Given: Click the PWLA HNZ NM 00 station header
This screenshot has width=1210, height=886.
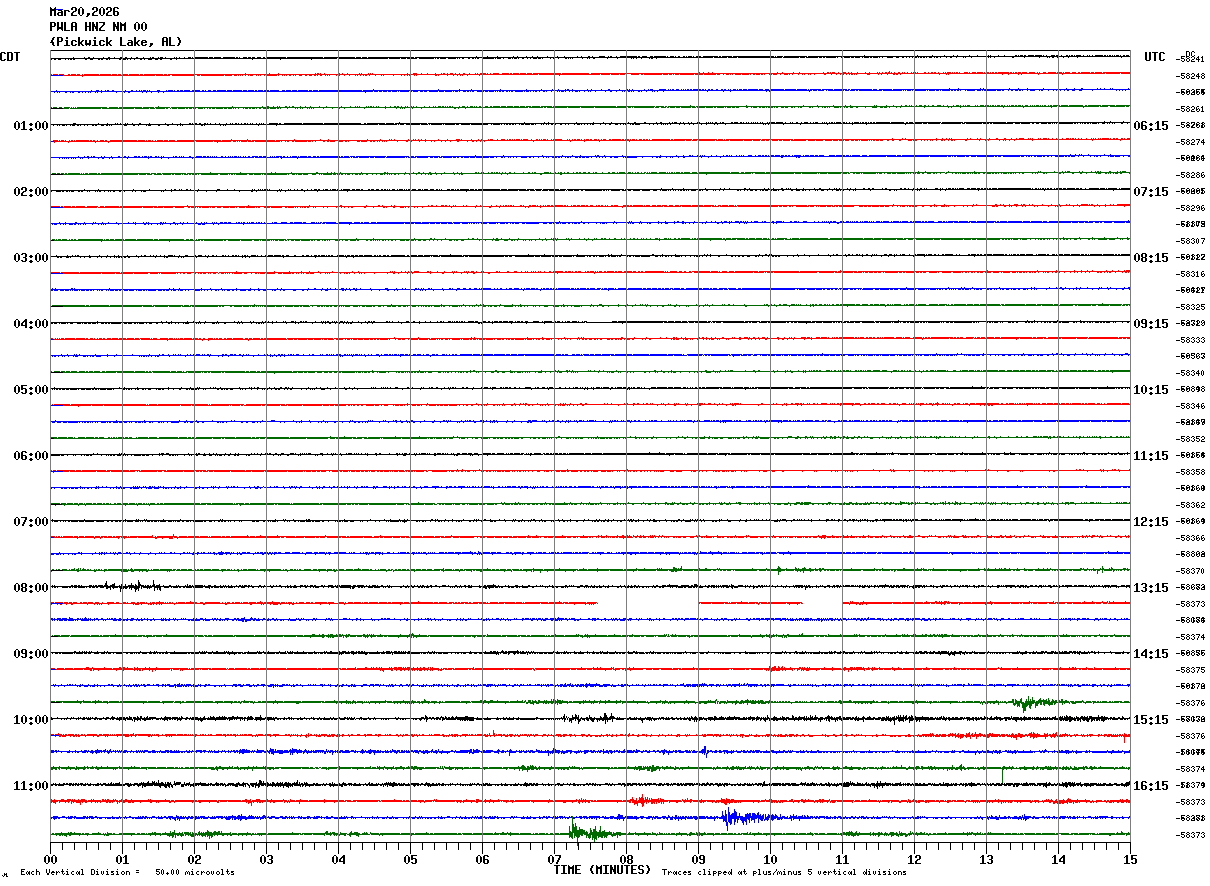Looking at the screenshot, I should 98,27.
